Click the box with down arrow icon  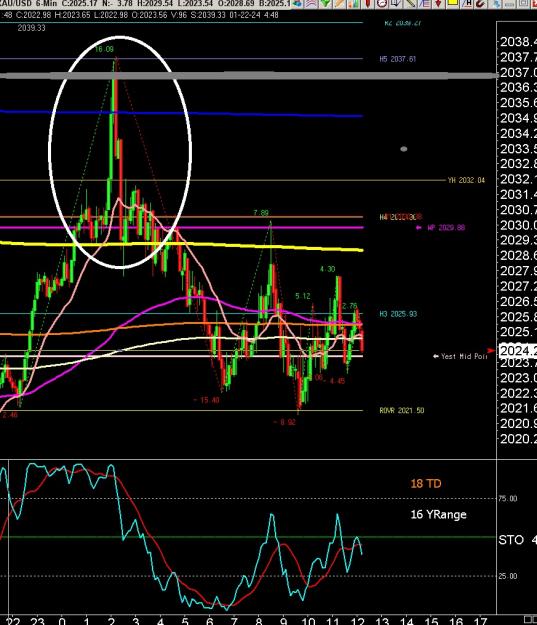pyautogui.click(x=396, y=4)
